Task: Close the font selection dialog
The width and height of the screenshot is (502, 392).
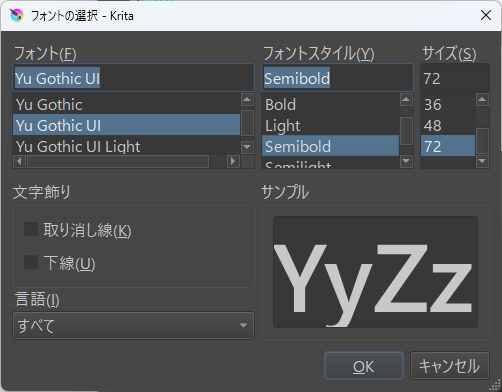Action: [486, 15]
